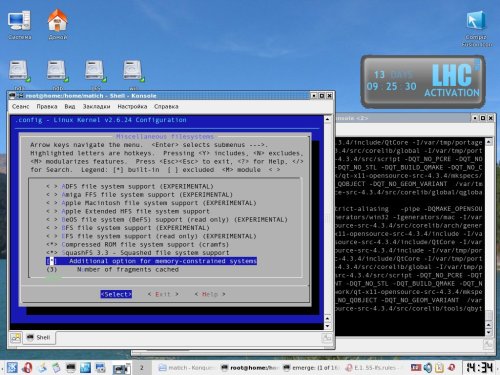Click the scroll-up arrow in front Konsole

pyautogui.click(x=327, y=119)
